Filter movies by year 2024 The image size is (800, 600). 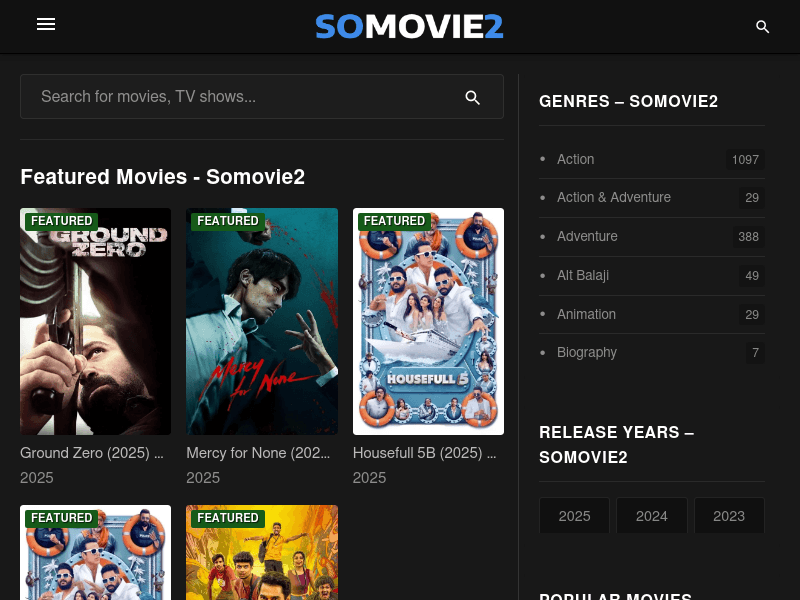[x=651, y=516]
